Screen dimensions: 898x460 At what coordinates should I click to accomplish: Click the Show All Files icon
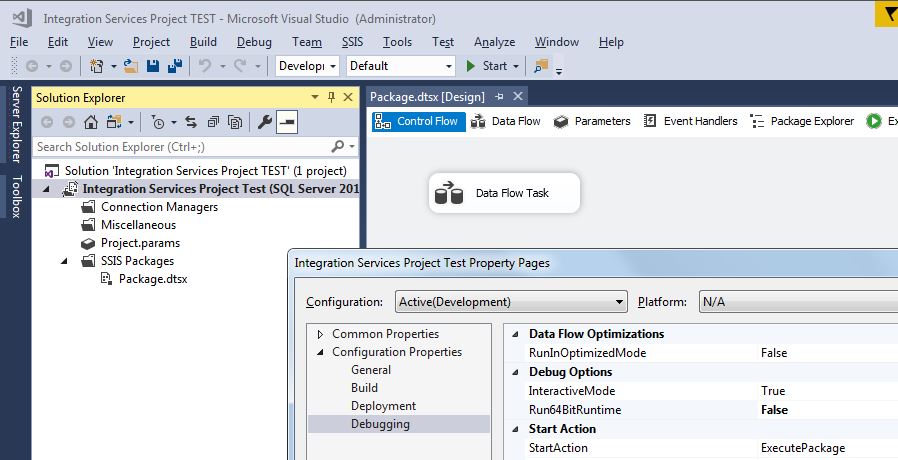click(235, 122)
